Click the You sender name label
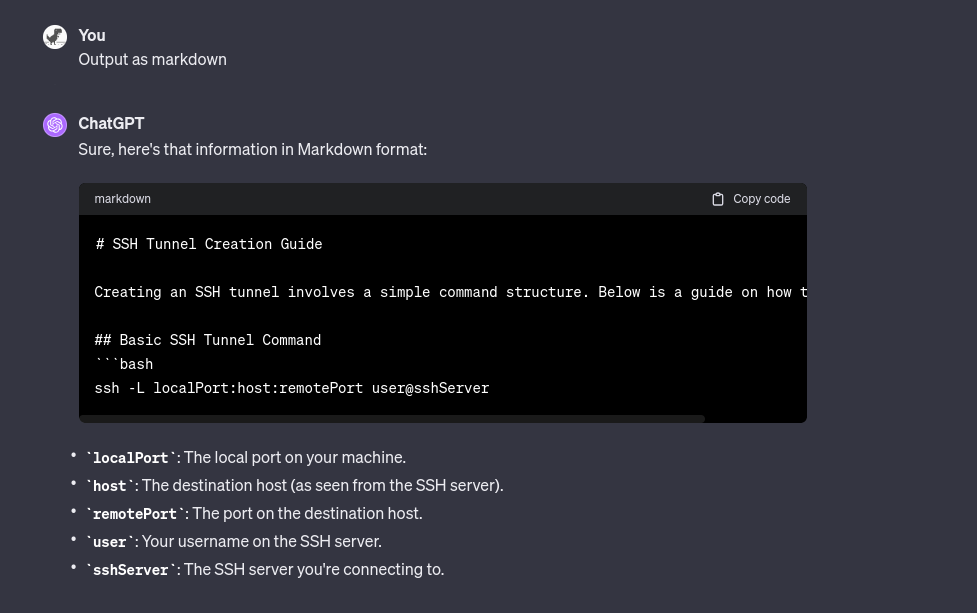Image resolution: width=977 pixels, height=613 pixels. (x=91, y=35)
